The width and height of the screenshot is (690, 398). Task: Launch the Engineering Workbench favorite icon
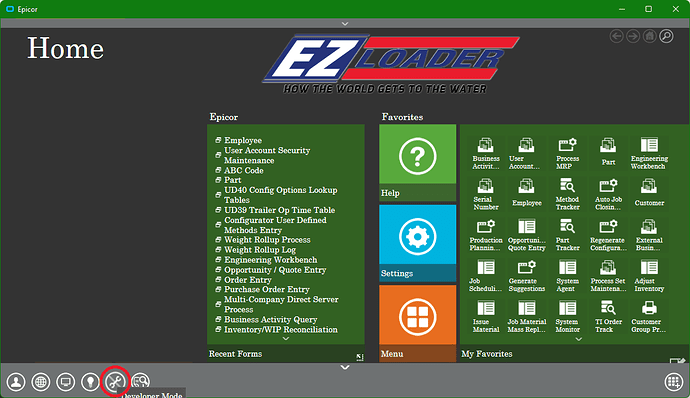[649, 153]
